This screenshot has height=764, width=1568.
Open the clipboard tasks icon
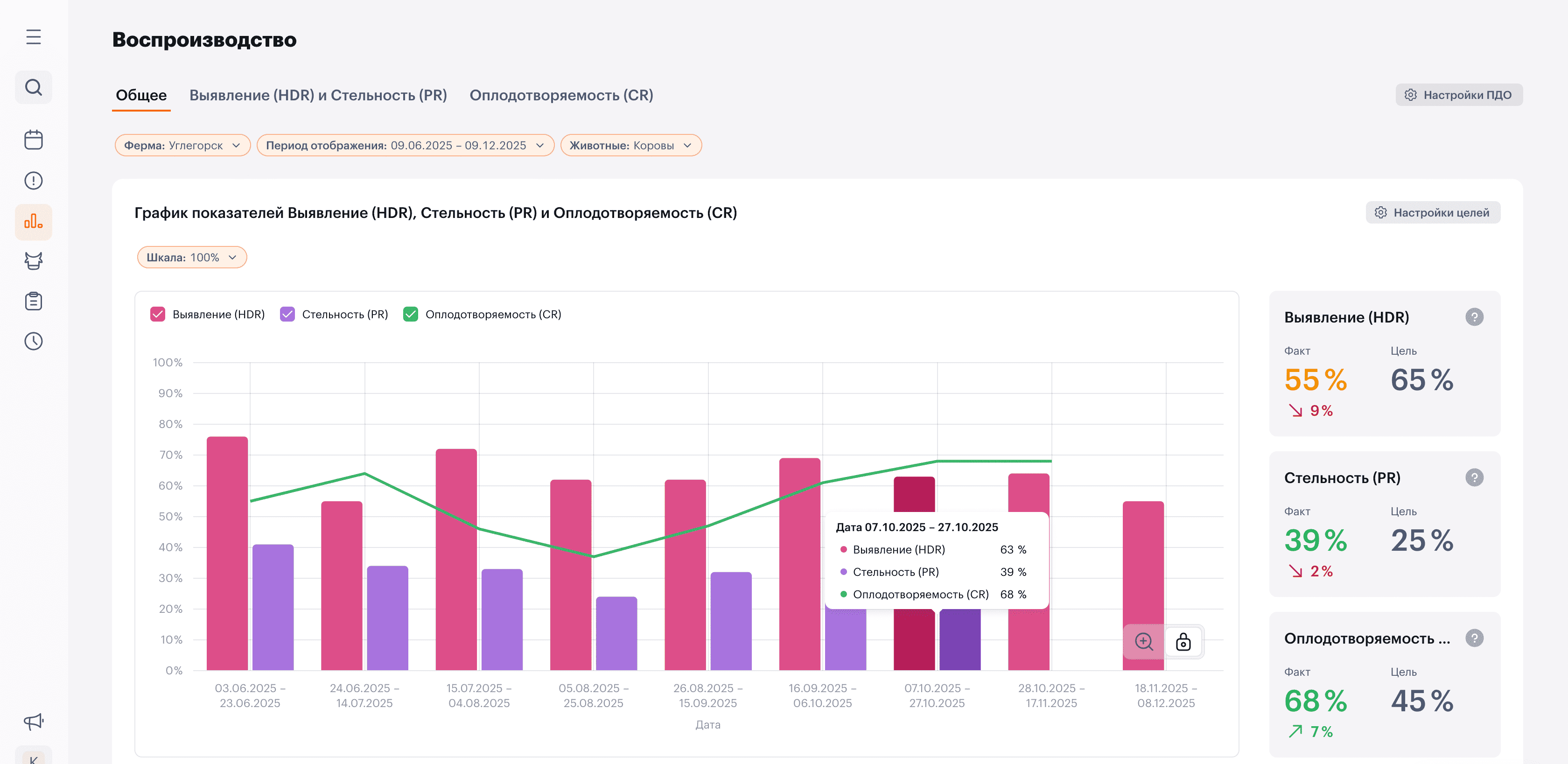34,301
